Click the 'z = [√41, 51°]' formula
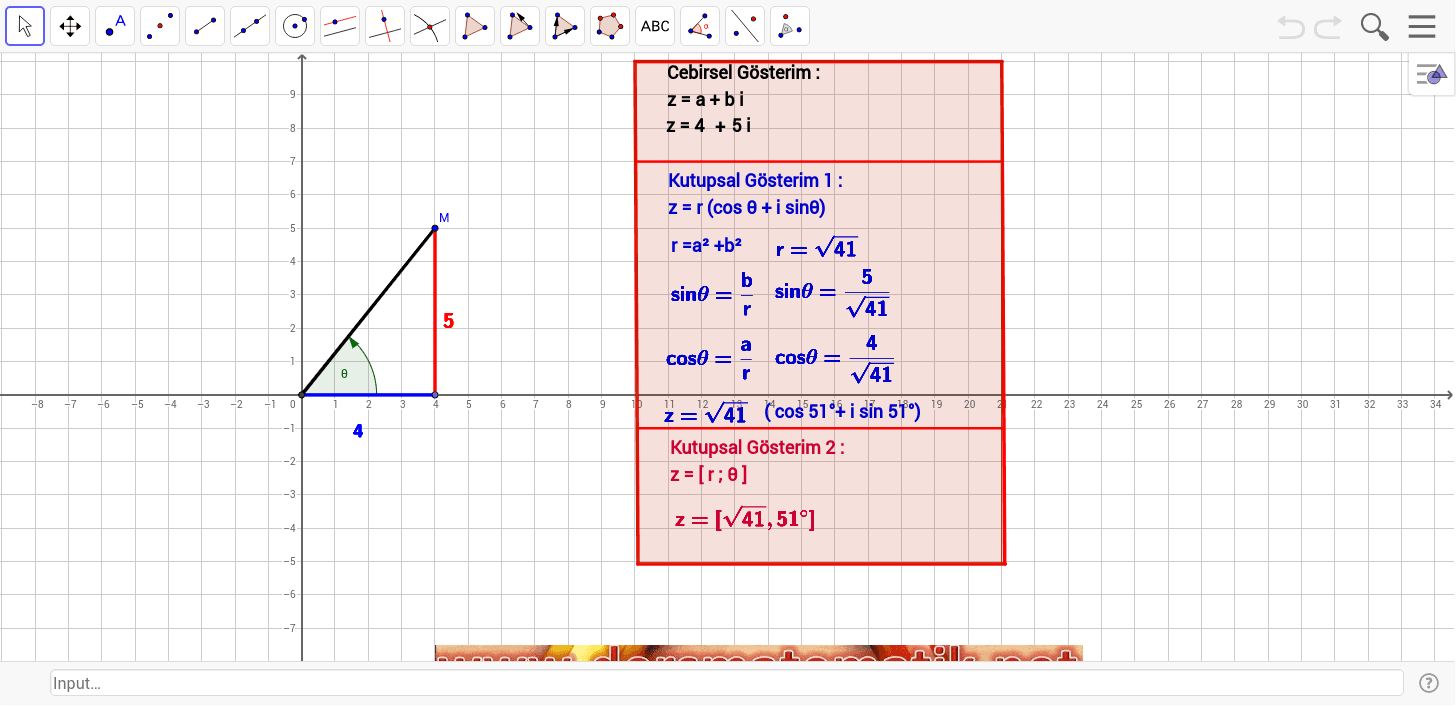This screenshot has height=706, width=1456. (x=745, y=519)
